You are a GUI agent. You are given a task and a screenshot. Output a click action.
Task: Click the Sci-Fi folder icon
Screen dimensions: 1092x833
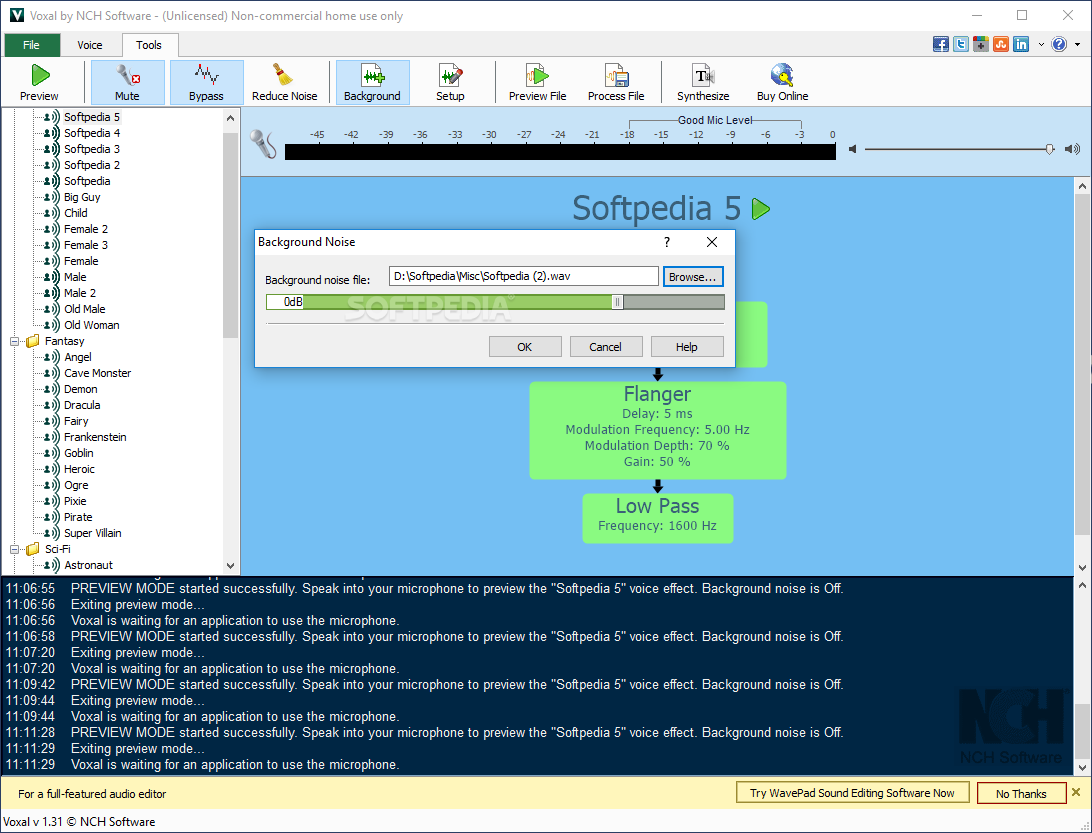tap(33, 549)
